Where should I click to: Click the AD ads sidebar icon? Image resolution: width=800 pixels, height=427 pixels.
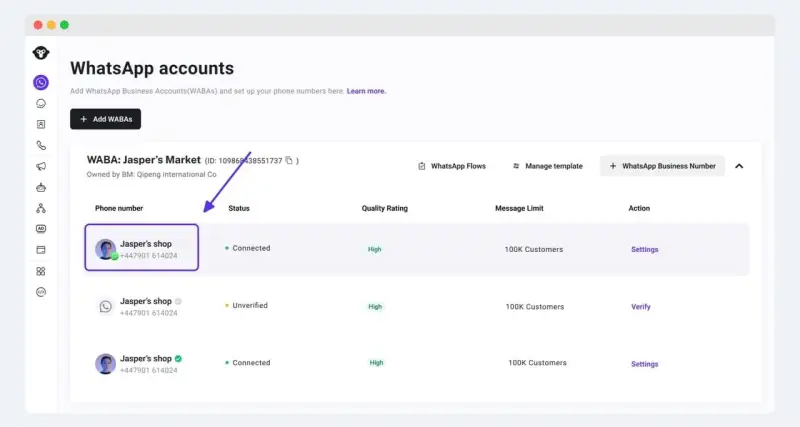(x=41, y=229)
